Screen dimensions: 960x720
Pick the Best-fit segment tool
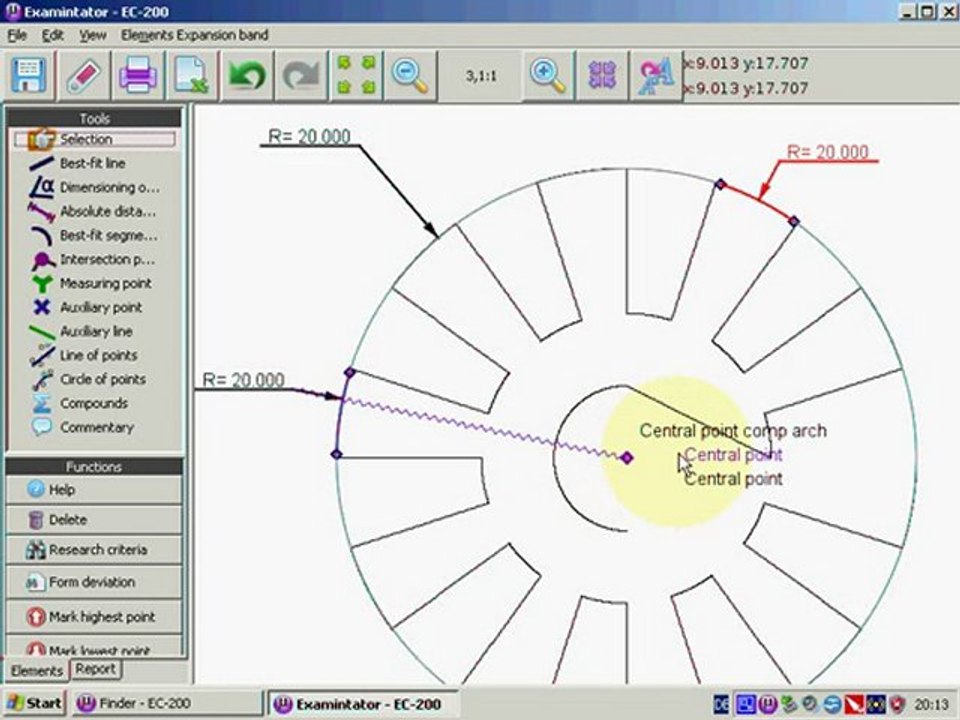coord(95,235)
